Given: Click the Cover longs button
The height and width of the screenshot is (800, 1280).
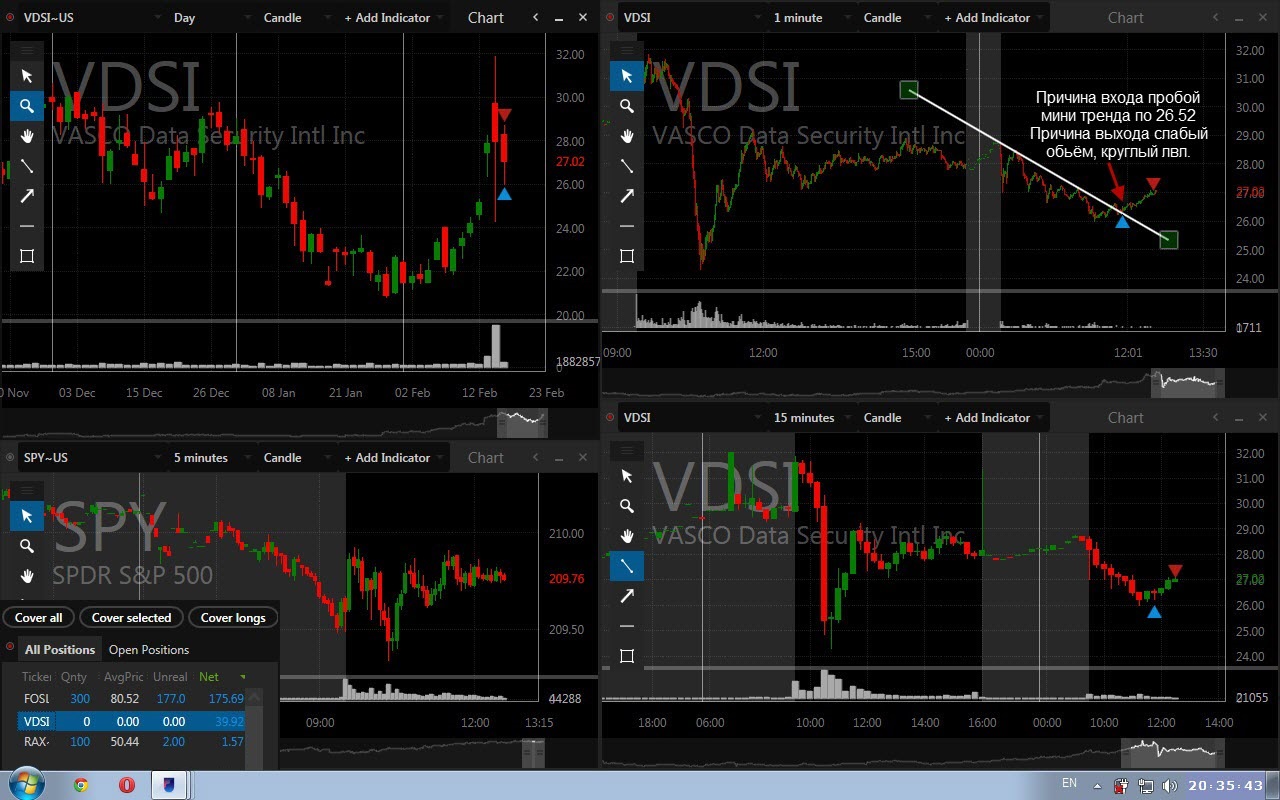Looking at the screenshot, I should [x=234, y=618].
